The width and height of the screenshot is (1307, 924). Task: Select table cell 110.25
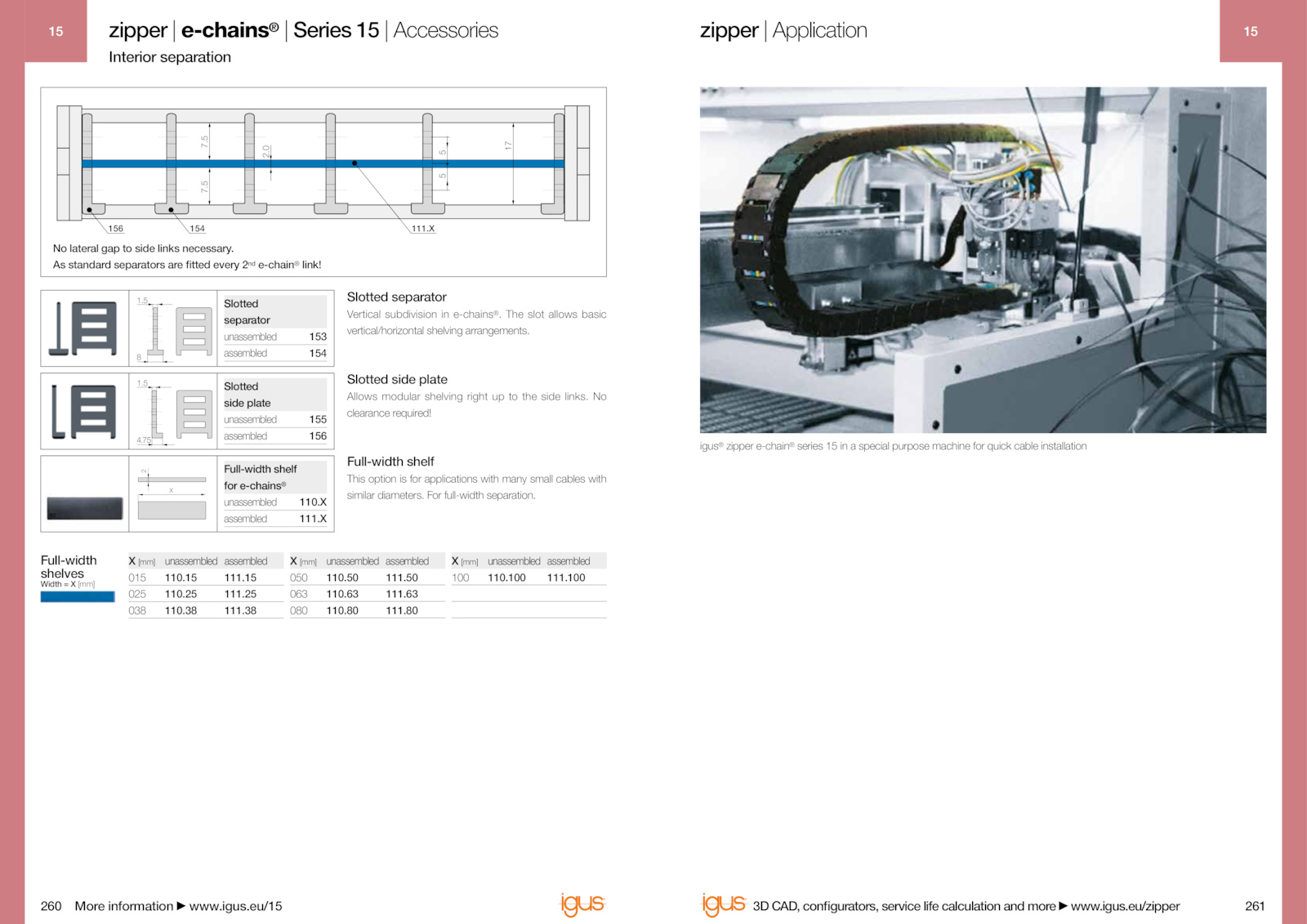pos(181,594)
